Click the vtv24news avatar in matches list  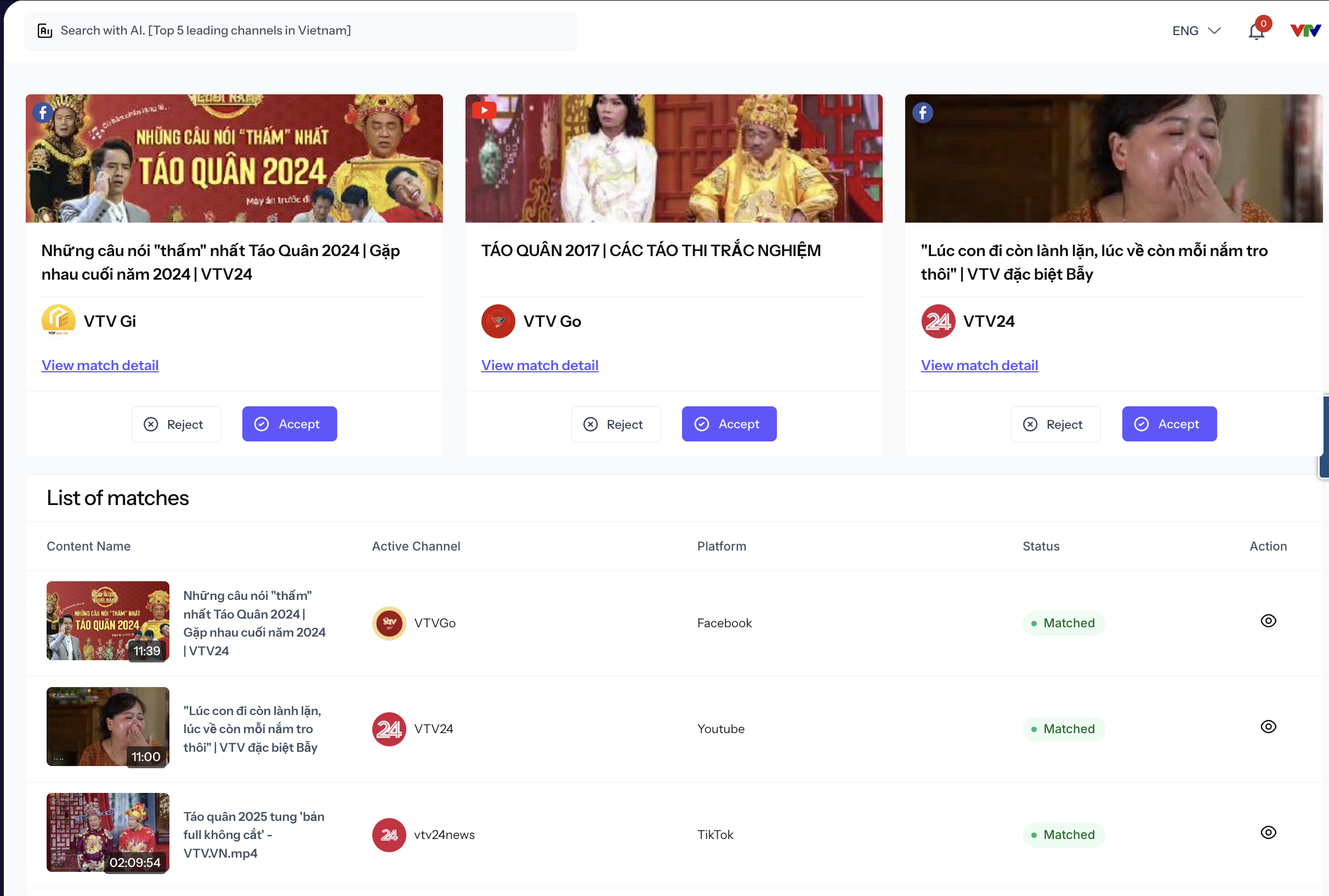point(389,835)
